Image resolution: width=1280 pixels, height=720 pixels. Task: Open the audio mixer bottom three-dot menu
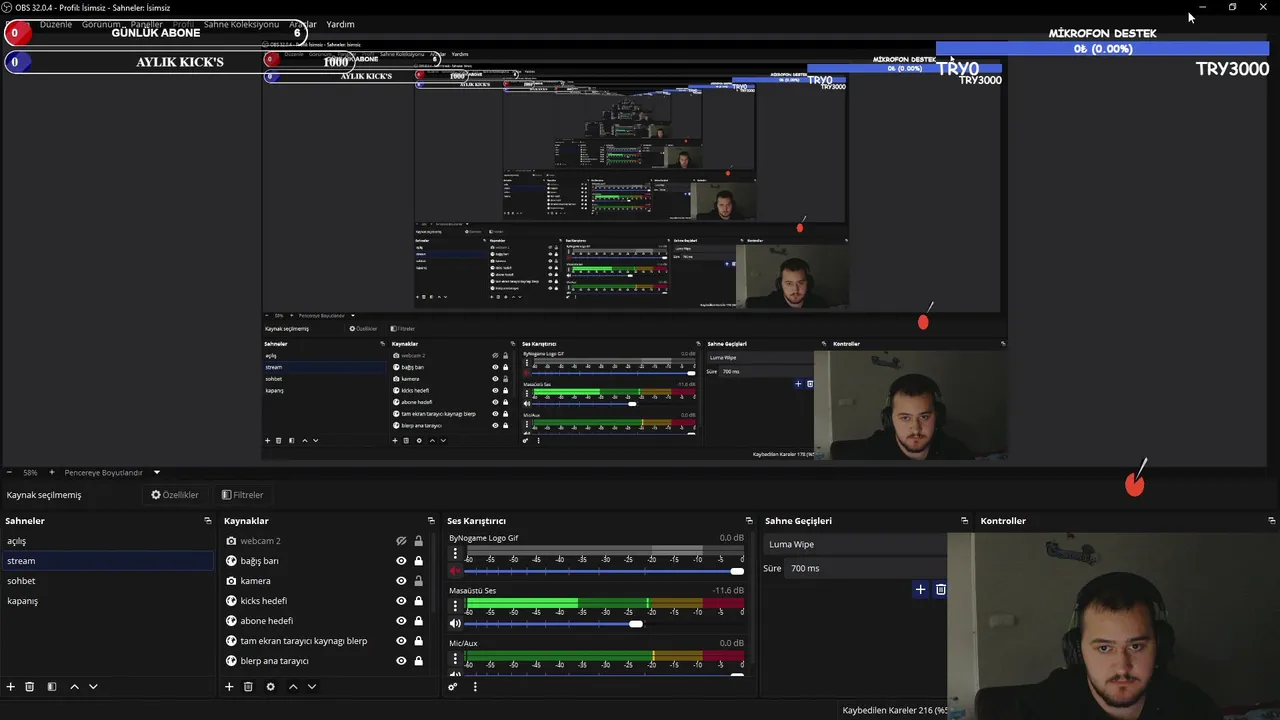[475, 687]
